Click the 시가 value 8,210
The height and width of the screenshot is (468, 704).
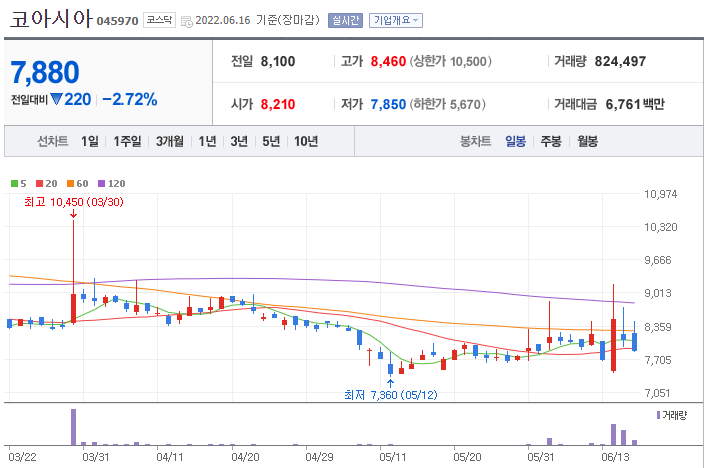click(278, 104)
